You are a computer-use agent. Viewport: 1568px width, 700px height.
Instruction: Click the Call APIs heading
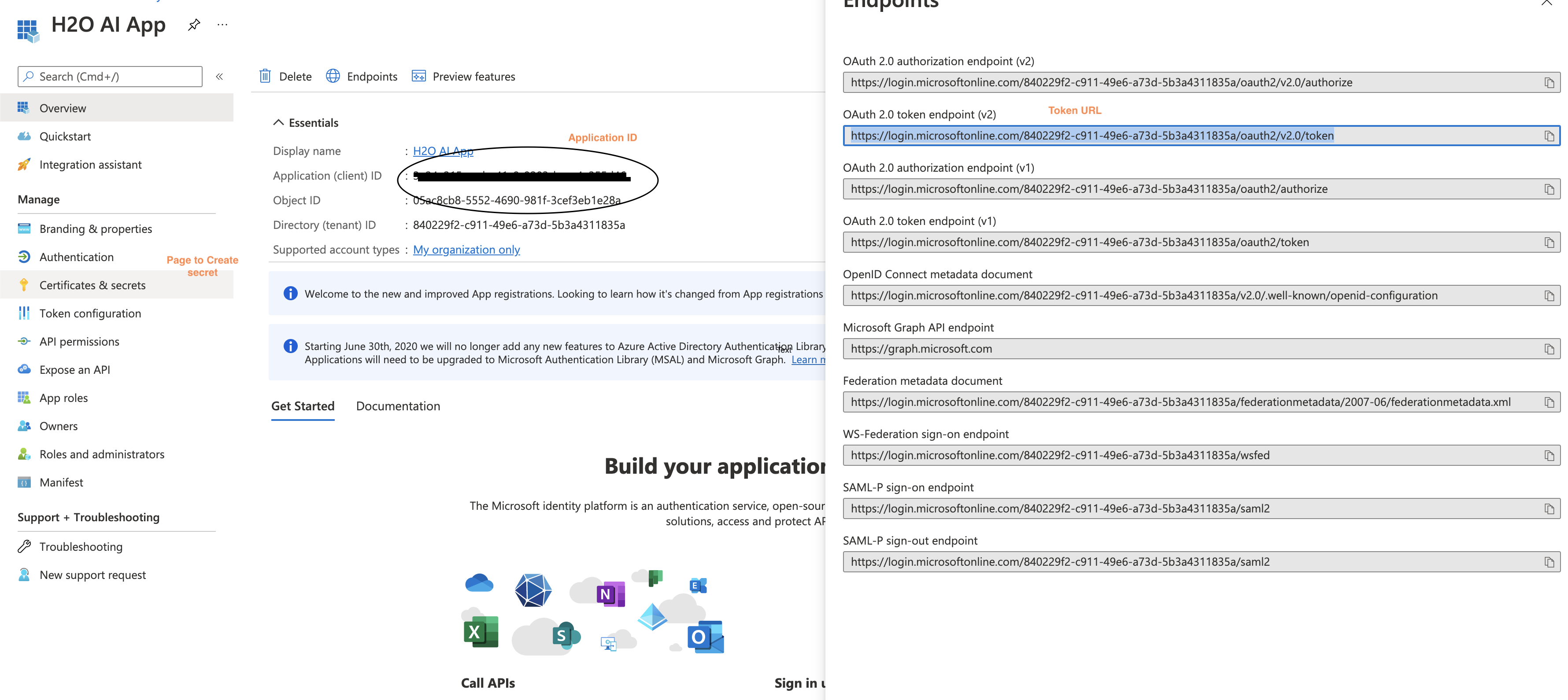[x=488, y=683]
